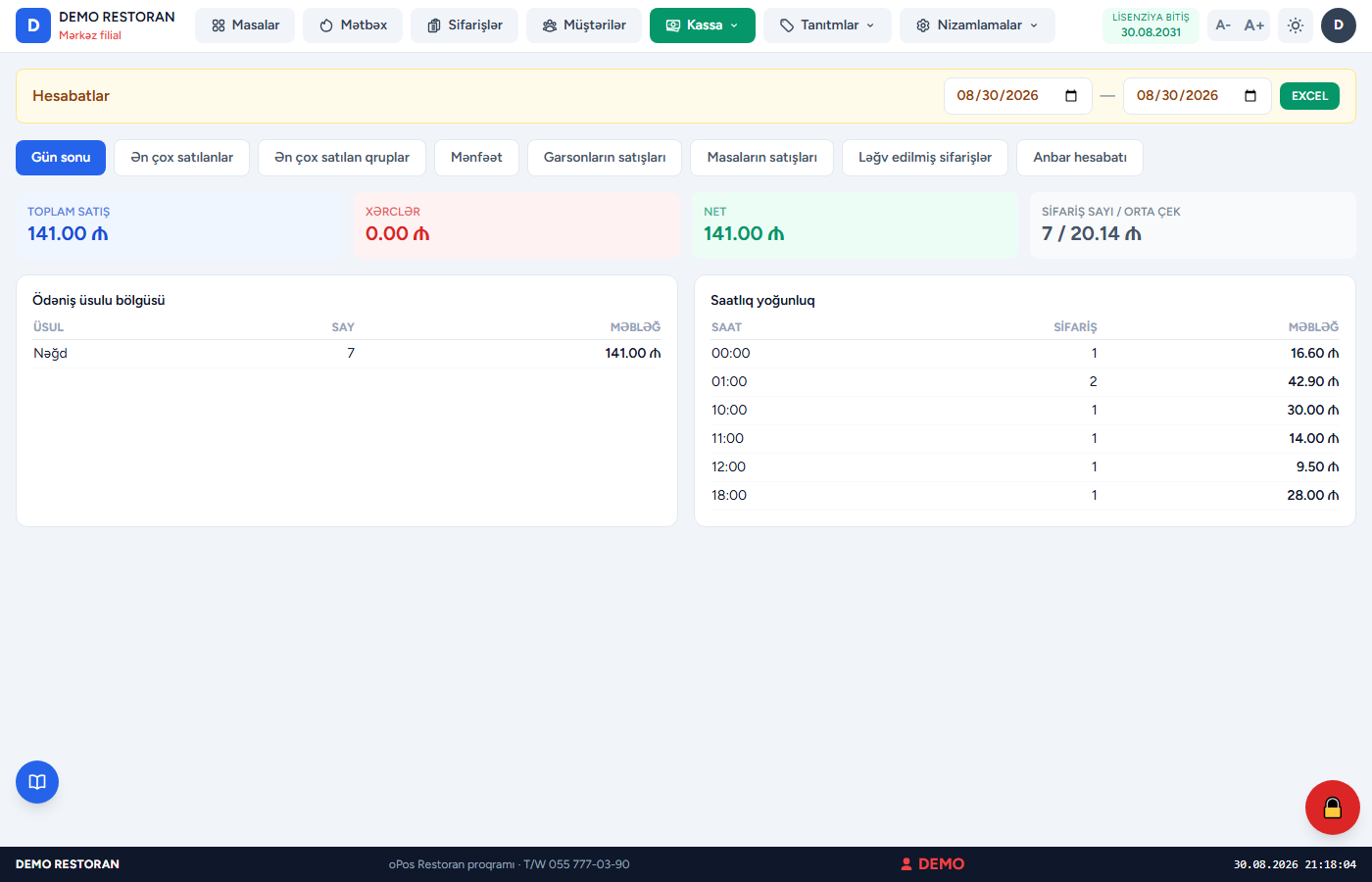Decrease font size with A- button
The width and height of the screenshot is (1372, 882).
pyautogui.click(x=1223, y=25)
